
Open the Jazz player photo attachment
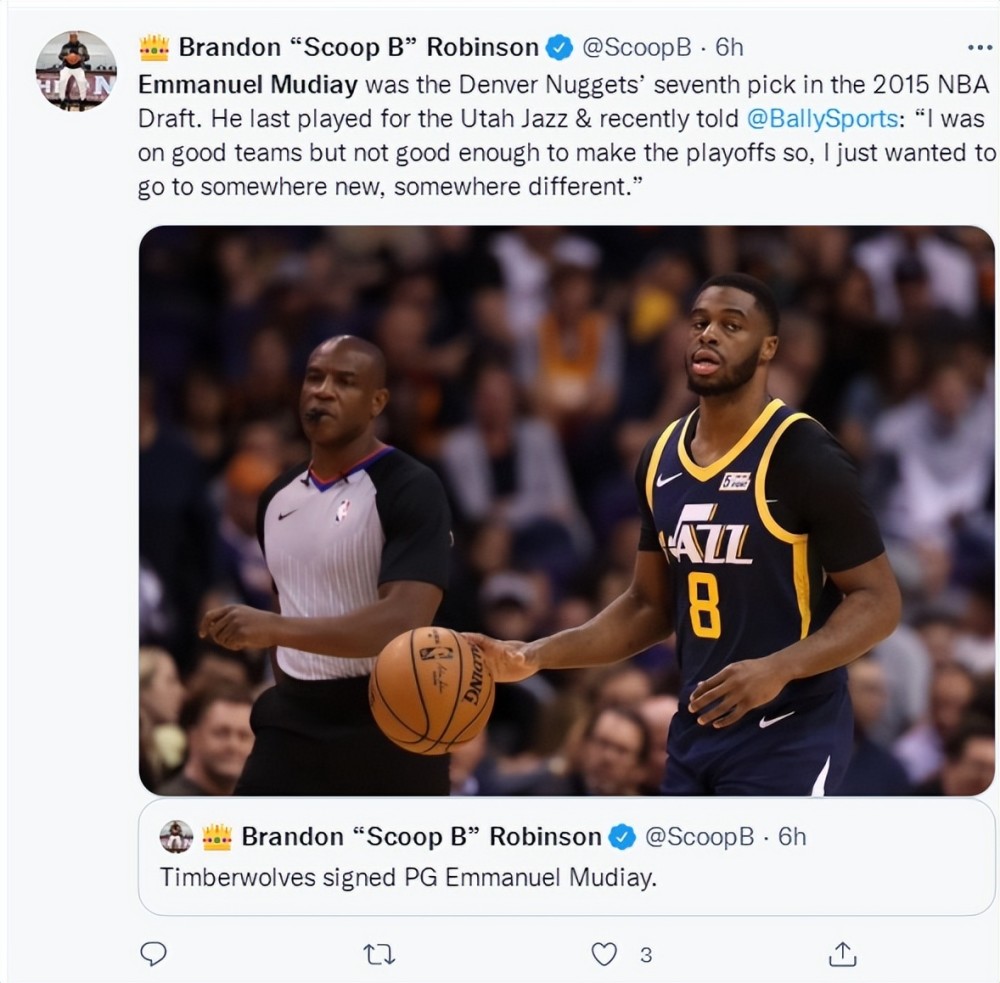[x=566, y=510]
